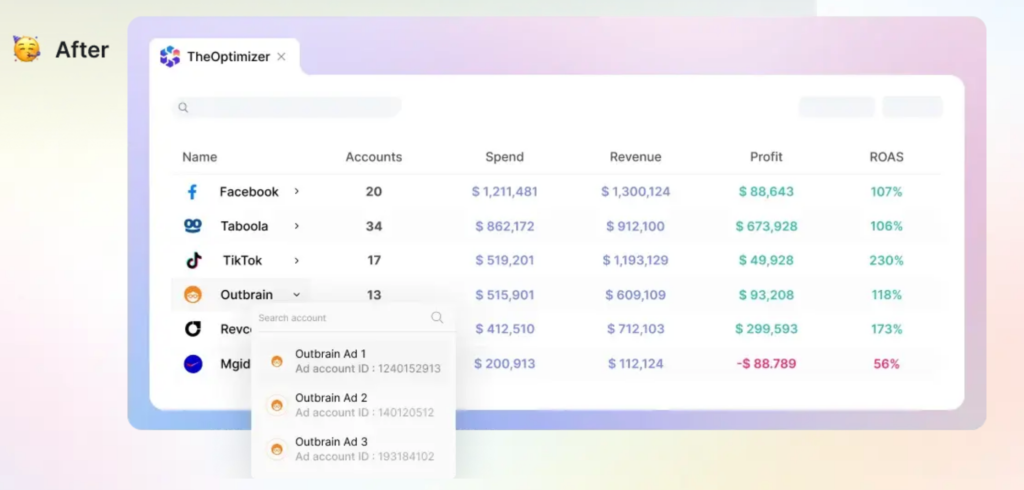Sort by the Profit column header

pos(766,157)
